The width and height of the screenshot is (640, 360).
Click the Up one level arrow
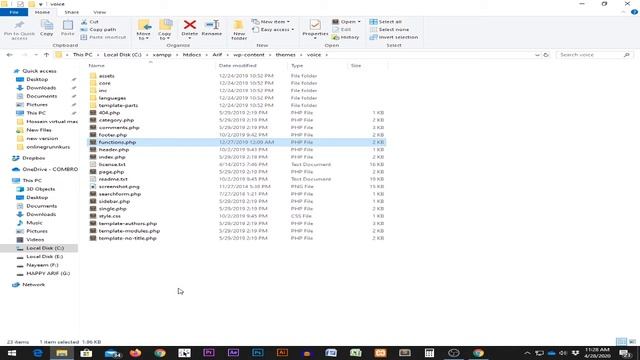(x=47, y=55)
